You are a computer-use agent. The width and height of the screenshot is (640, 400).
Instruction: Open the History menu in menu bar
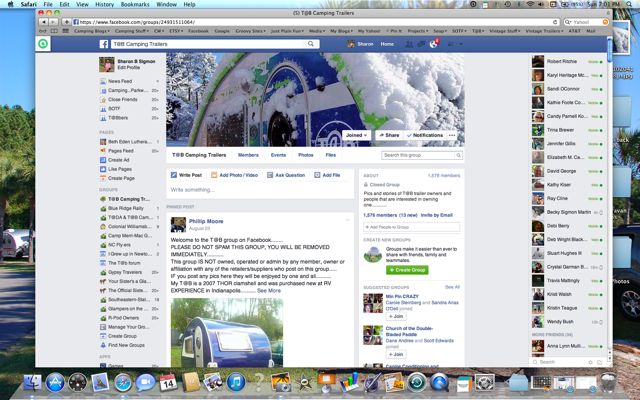pos(104,4)
